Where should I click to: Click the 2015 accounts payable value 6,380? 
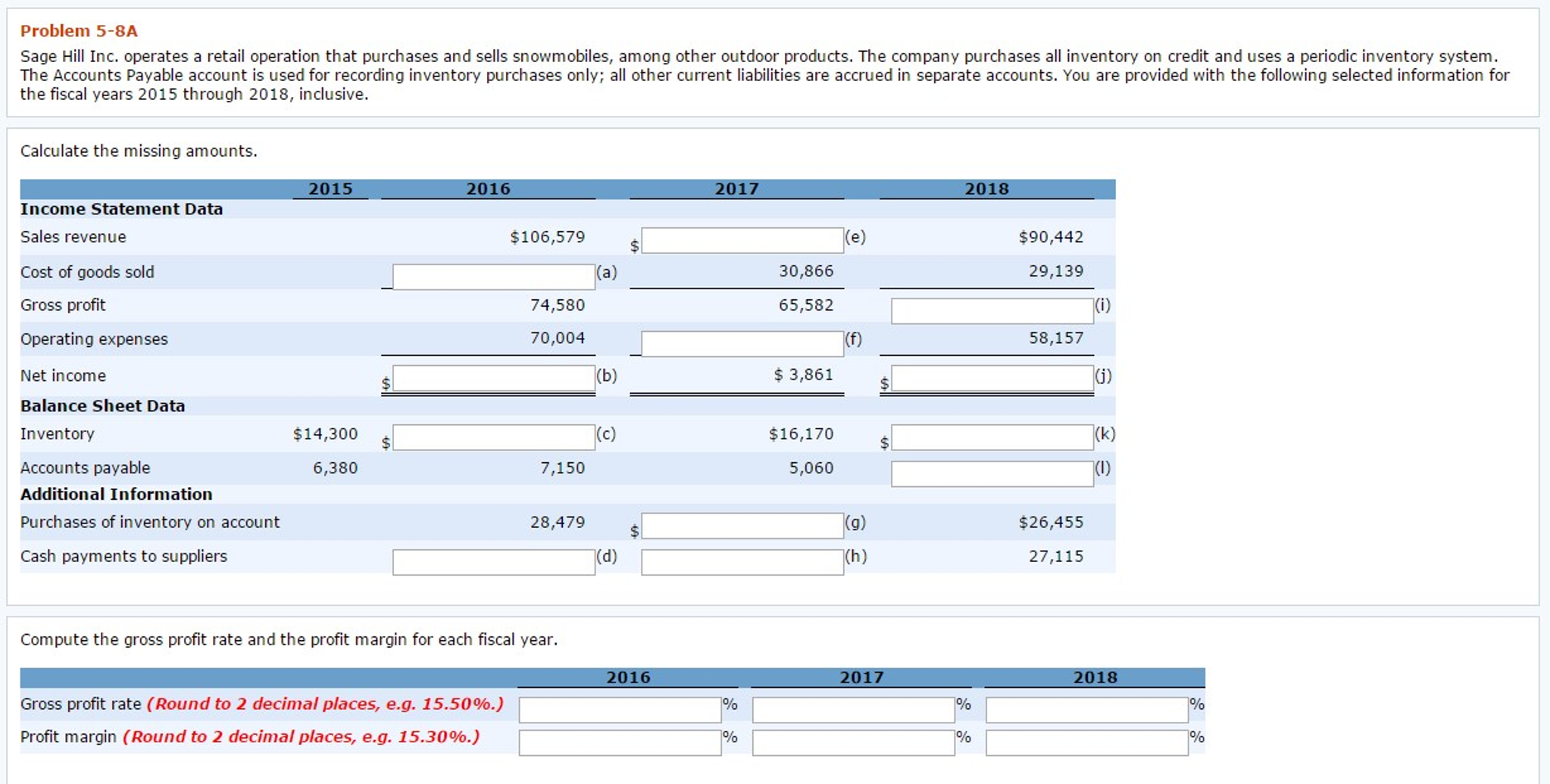coord(336,468)
